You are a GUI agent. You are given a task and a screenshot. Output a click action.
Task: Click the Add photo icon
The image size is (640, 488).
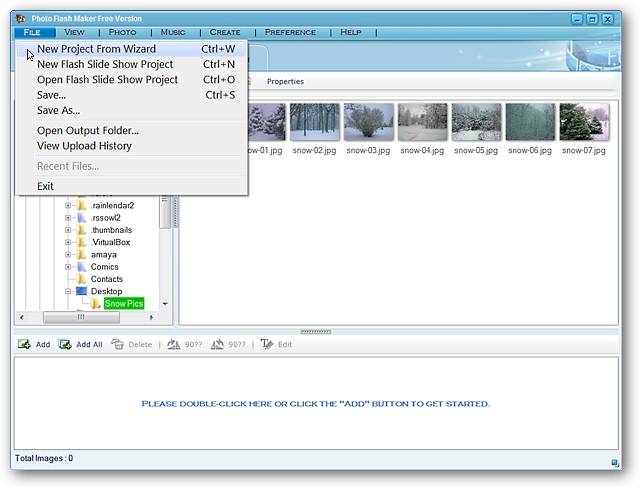(x=24, y=344)
